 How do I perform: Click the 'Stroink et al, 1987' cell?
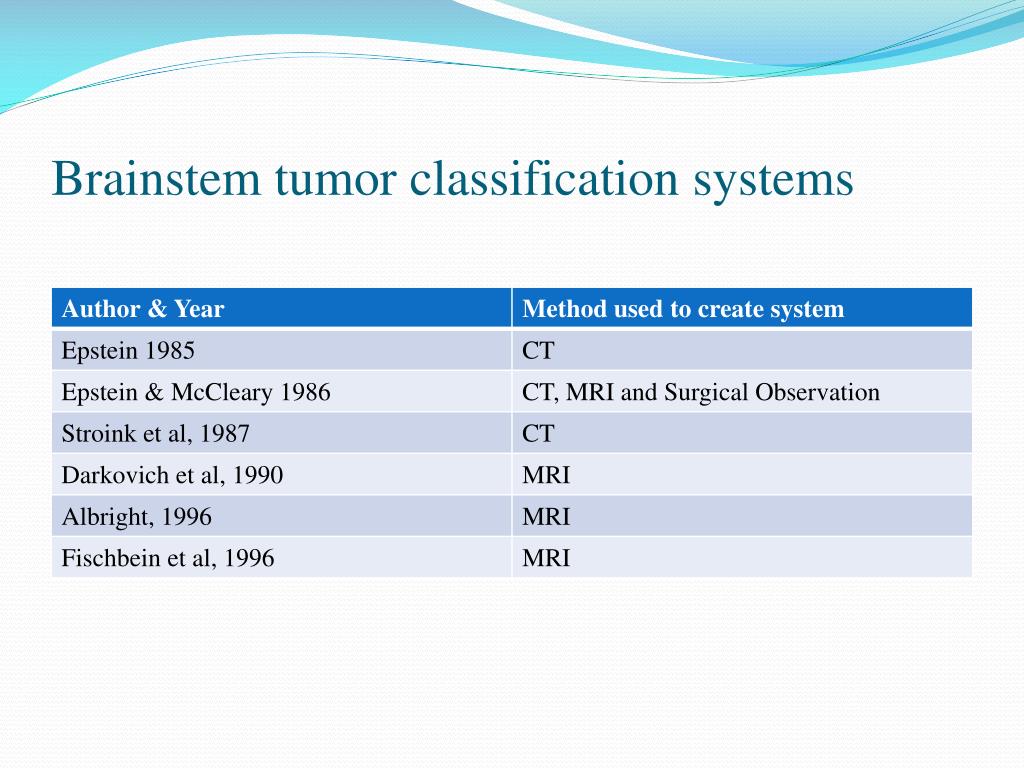pos(281,433)
